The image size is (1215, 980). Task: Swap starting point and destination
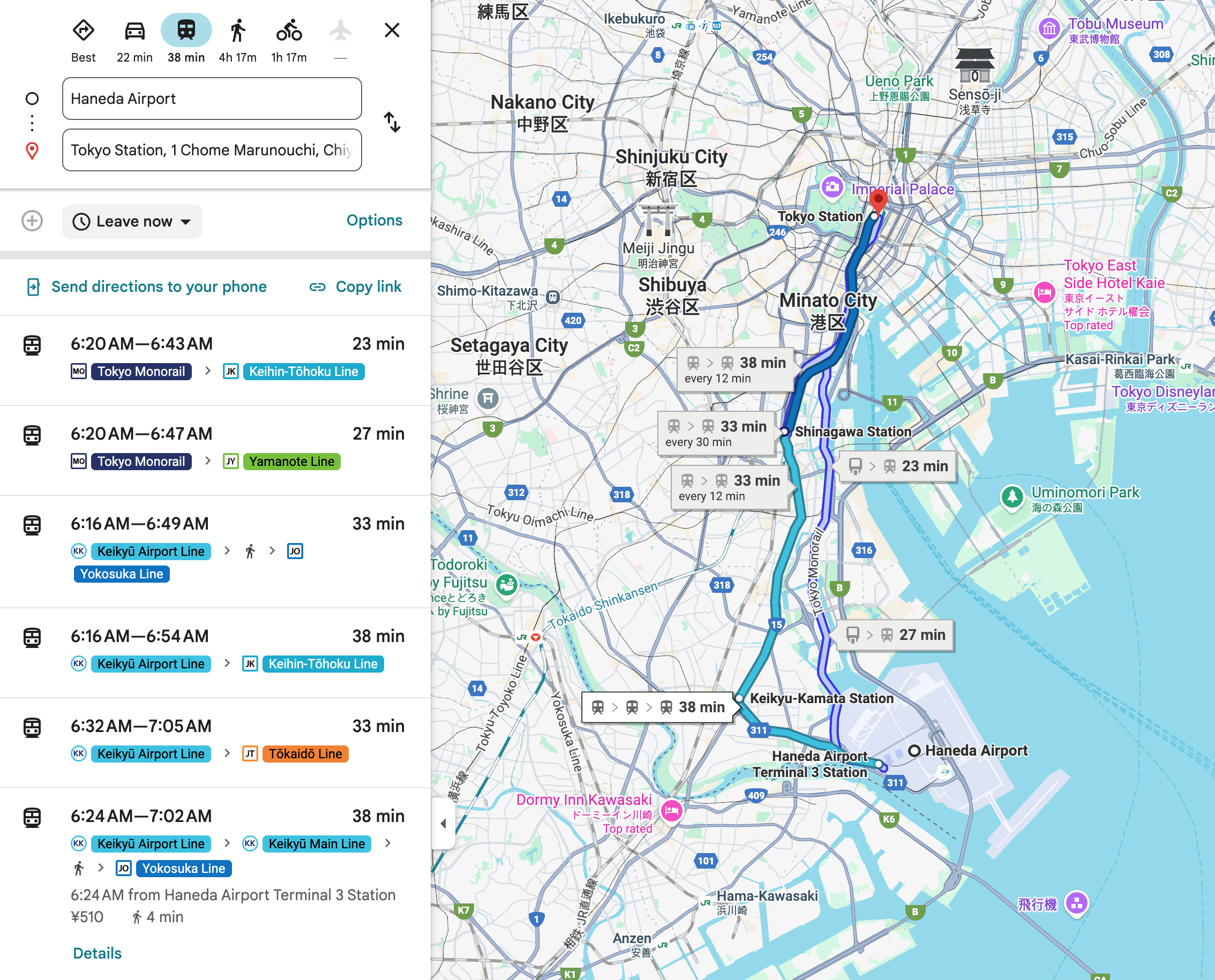(392, 122)
